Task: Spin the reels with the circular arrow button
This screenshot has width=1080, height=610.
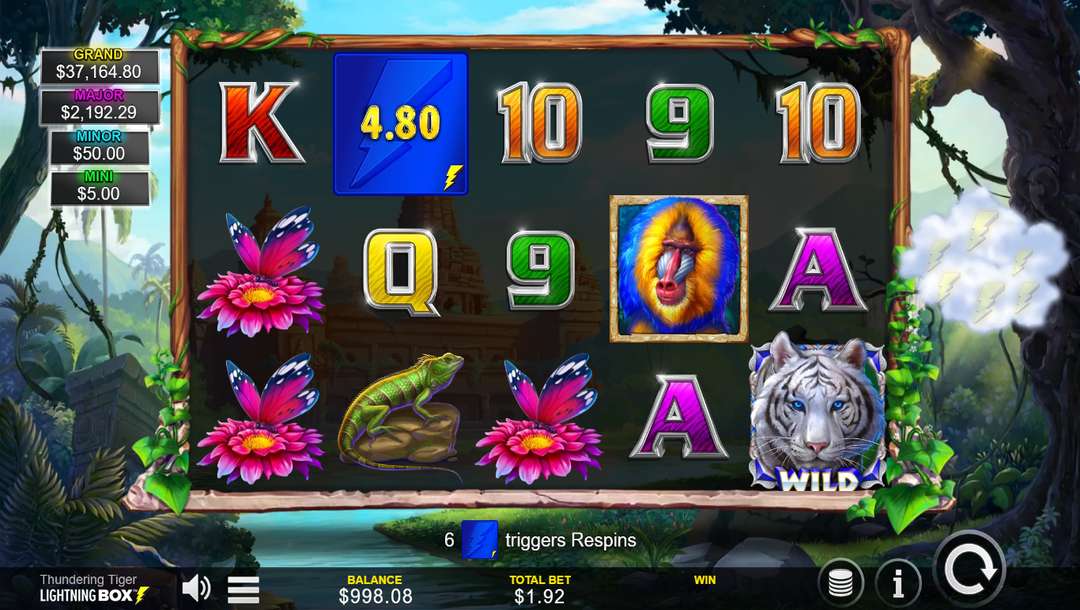Action: coord(970,571)
